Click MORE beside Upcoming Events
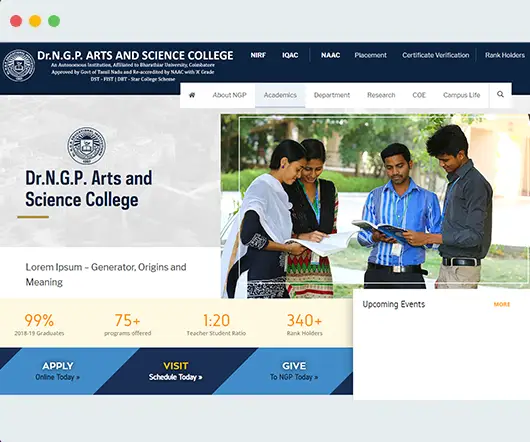 [502, 304]
